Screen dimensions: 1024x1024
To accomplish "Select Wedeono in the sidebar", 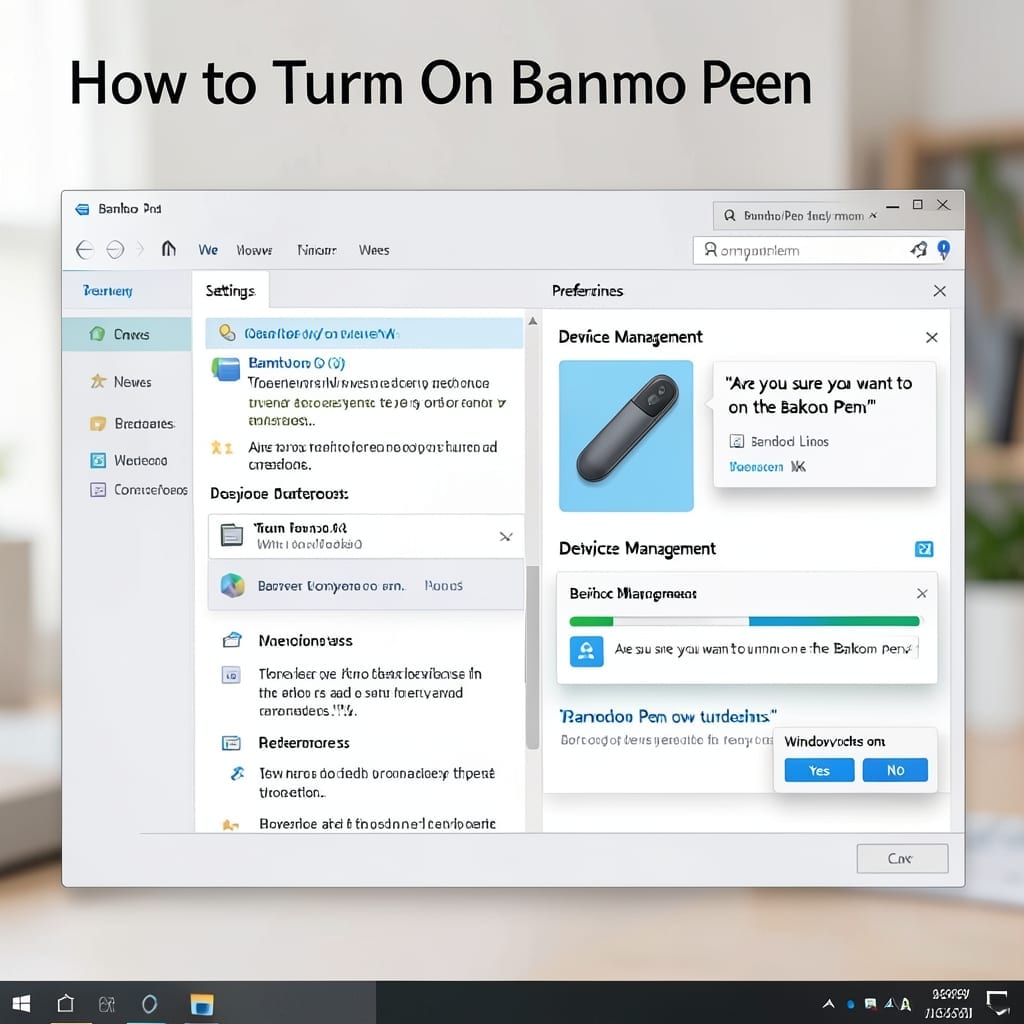I will [127, 460].
